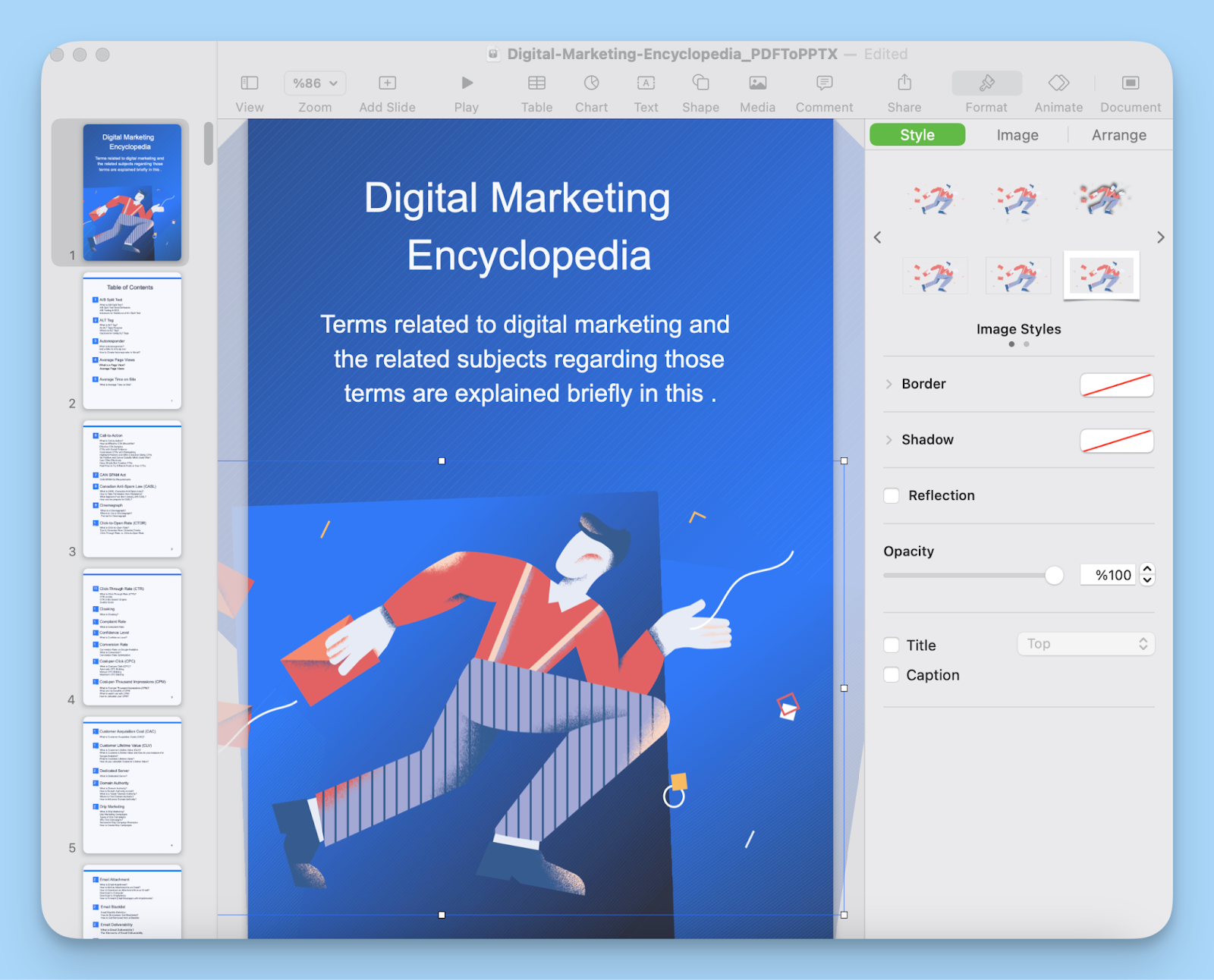Open the Shape picker
Image resolution: width=1214 pixels, height=980 pixels.
coord(700,91)
